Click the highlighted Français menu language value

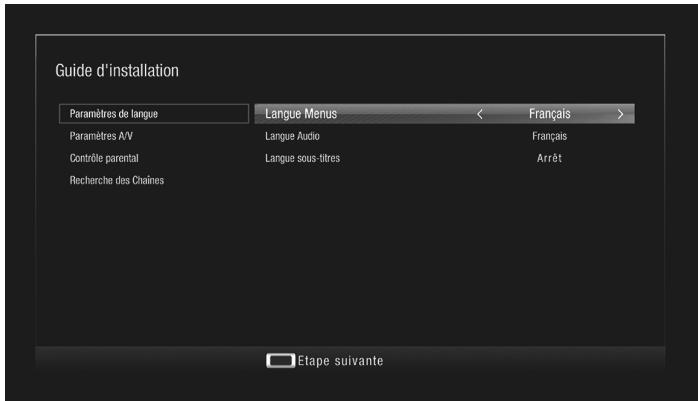coord(549,114)
